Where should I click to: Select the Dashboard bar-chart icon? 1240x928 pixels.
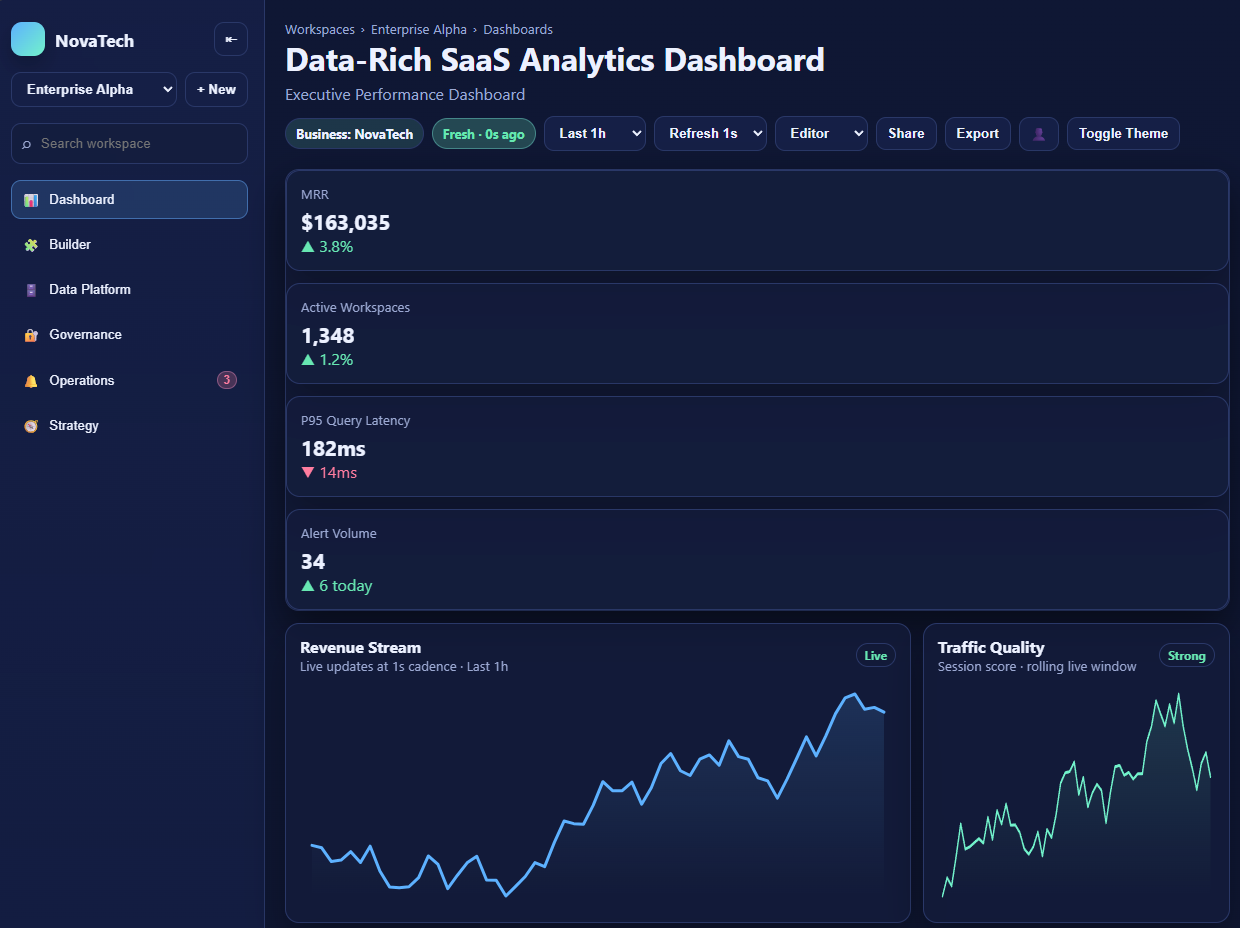coord(29,199)
